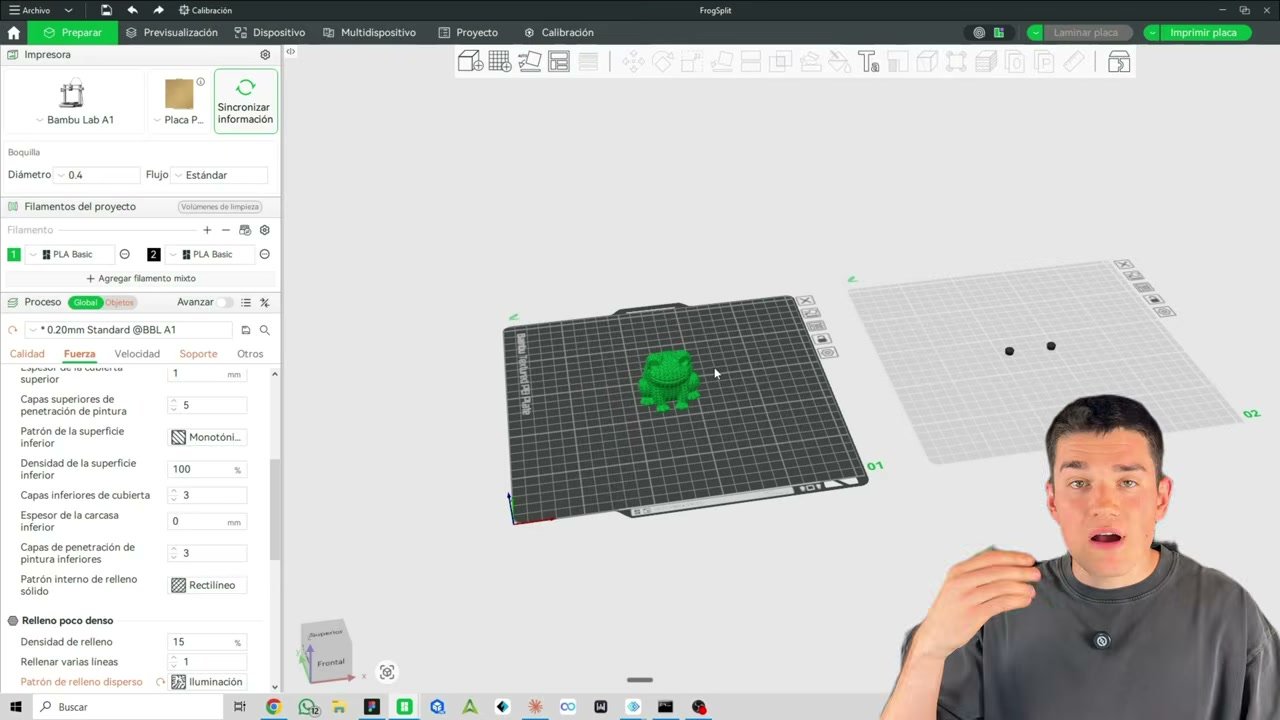
Task: Open edit options for filament 2
Action: 265,254
